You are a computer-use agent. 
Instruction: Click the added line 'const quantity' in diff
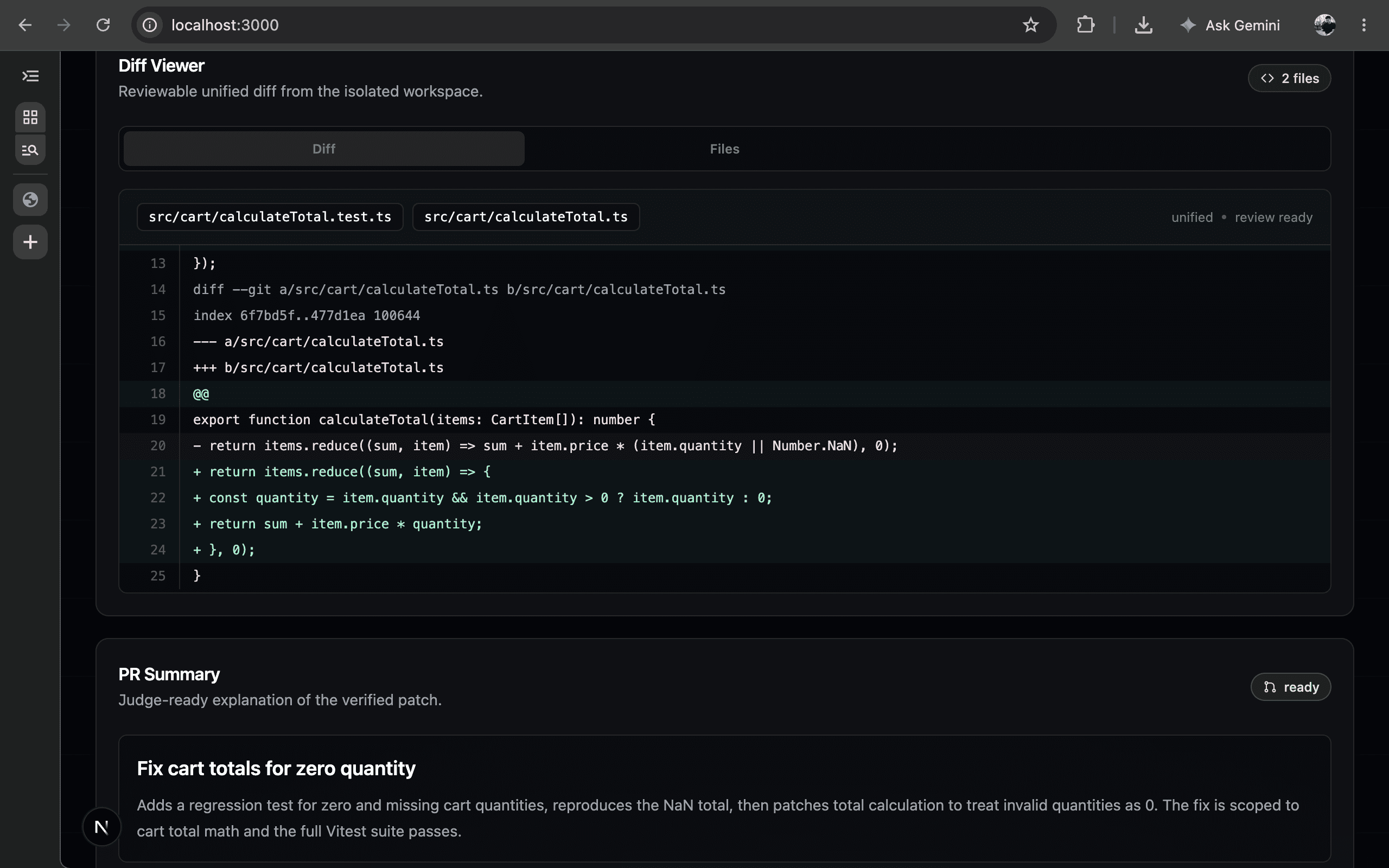[x=725, y=497]
